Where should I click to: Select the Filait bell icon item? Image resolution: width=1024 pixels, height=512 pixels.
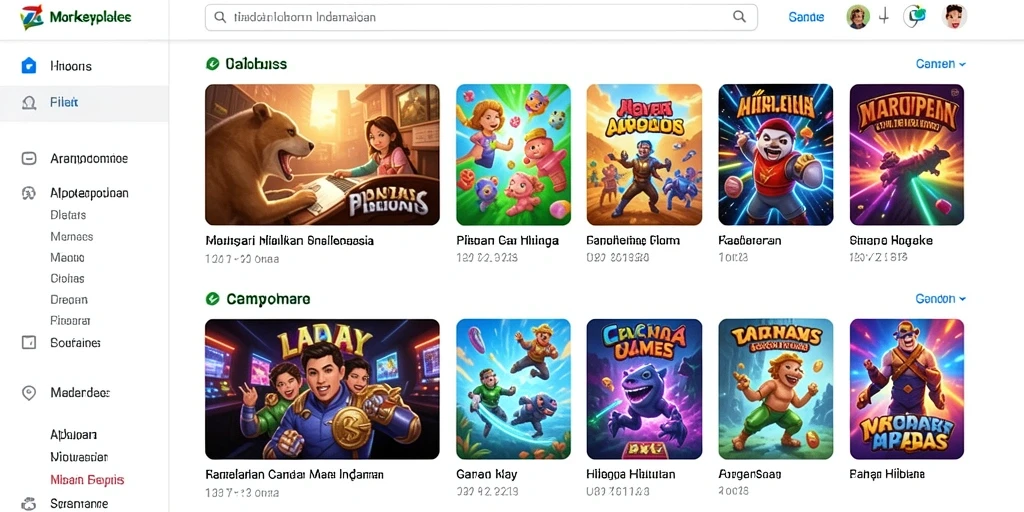29,103
